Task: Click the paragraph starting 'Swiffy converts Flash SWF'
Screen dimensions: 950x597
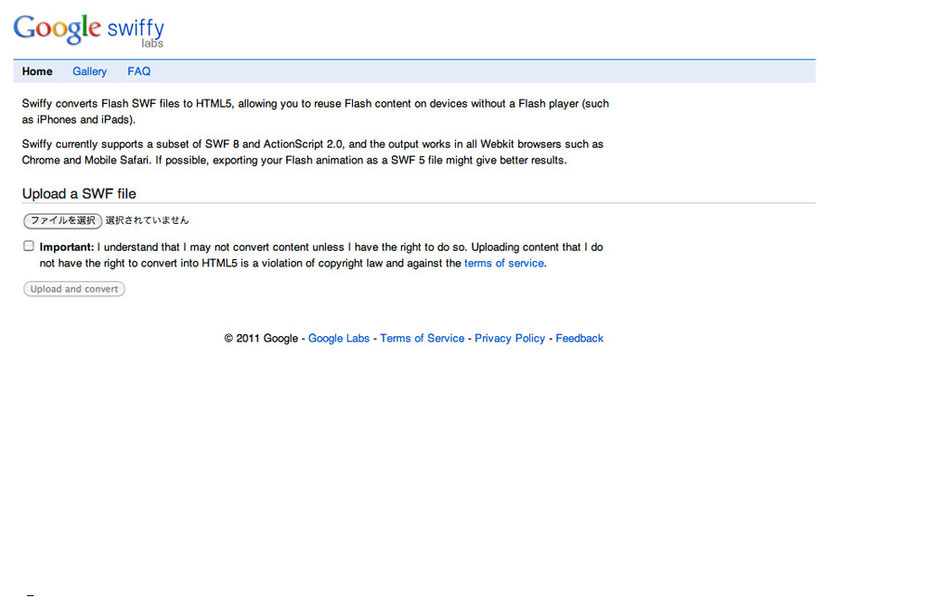Action: (315, 112)
